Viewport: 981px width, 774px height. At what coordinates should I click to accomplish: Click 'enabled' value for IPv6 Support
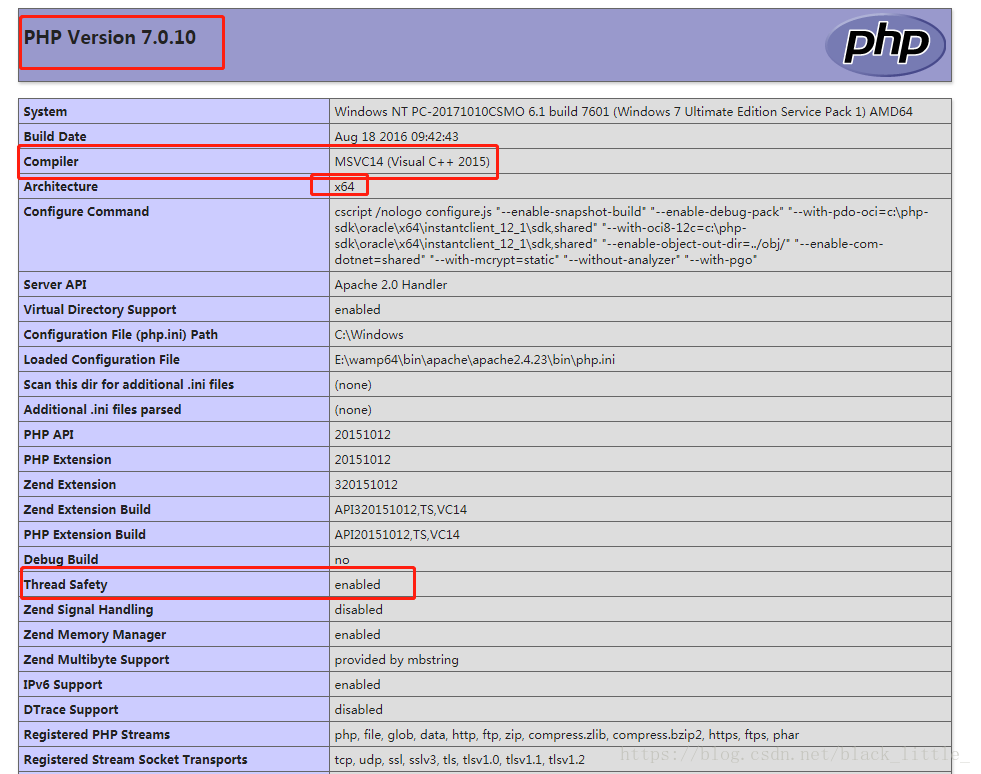(357, 685)
